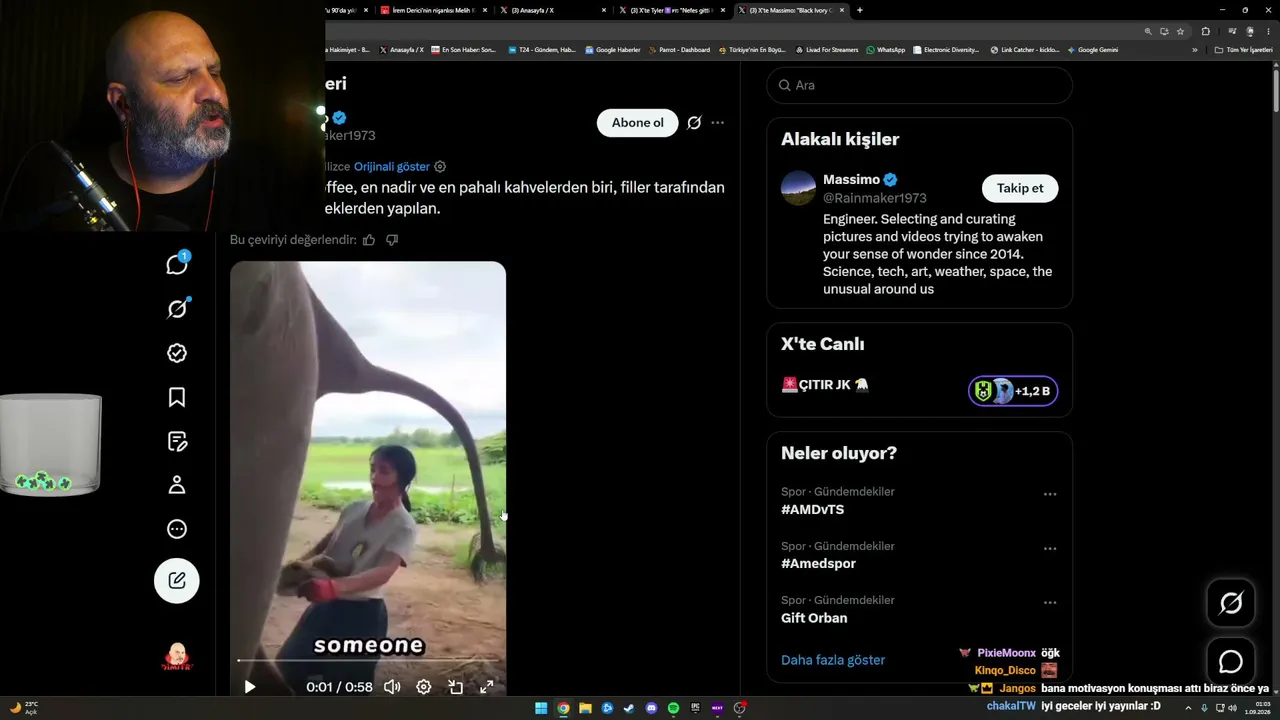Open translation settings gear icon
This screenshot has height=720, width=1280.
pyautogui.click(x=440, y=167)
